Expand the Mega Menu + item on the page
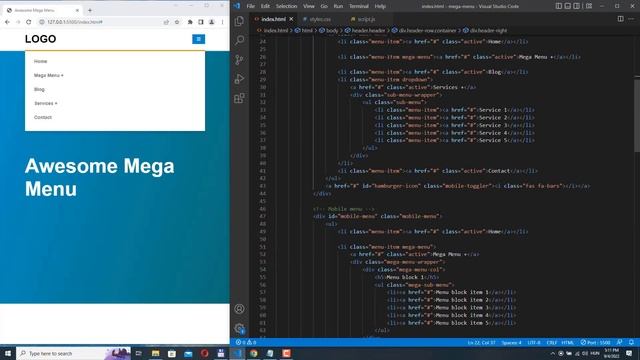This screenshot has height=360, width=640. pos(49,76)
